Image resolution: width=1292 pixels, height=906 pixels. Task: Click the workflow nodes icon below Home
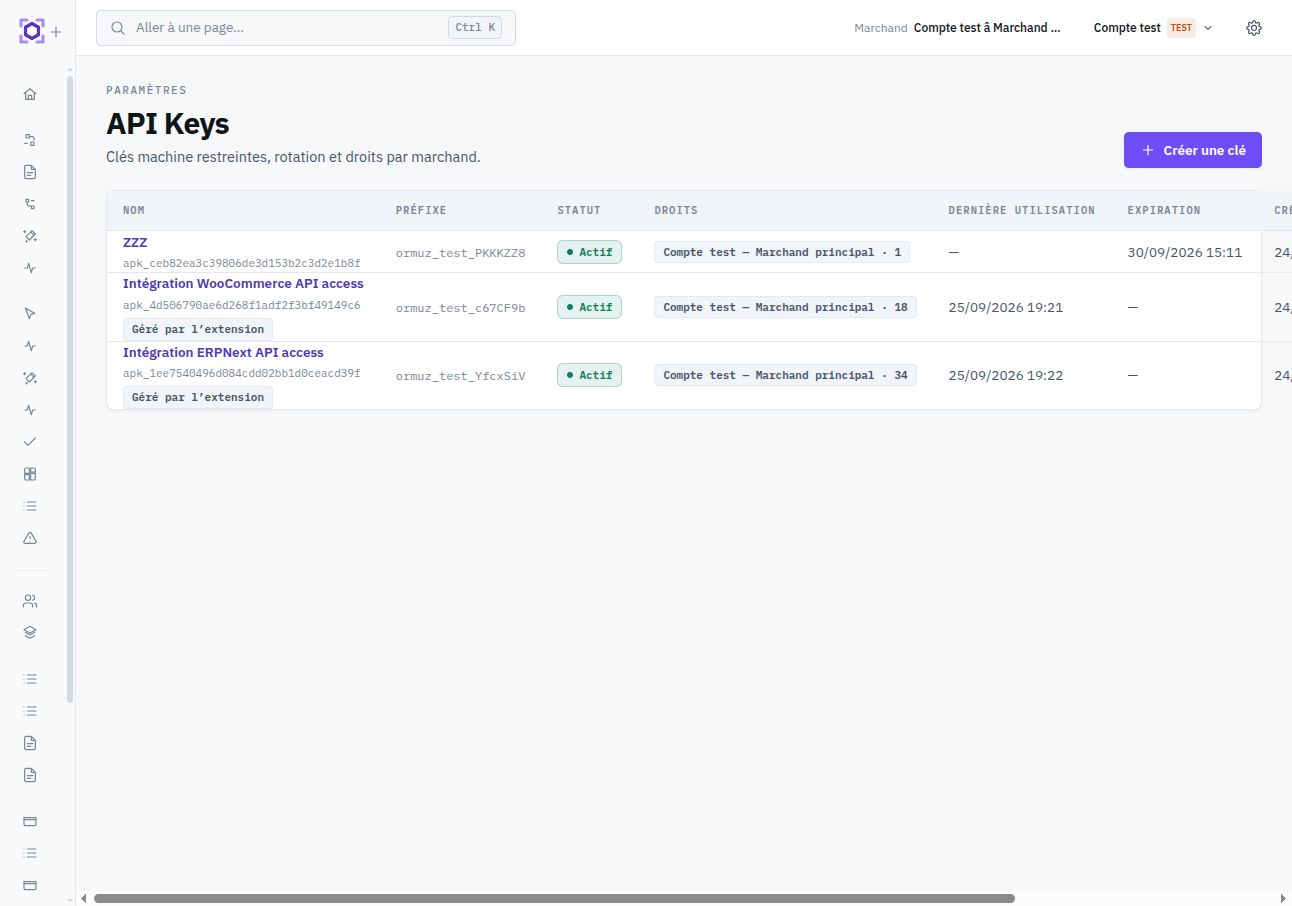pyautogui.click(x=30, y=140)
